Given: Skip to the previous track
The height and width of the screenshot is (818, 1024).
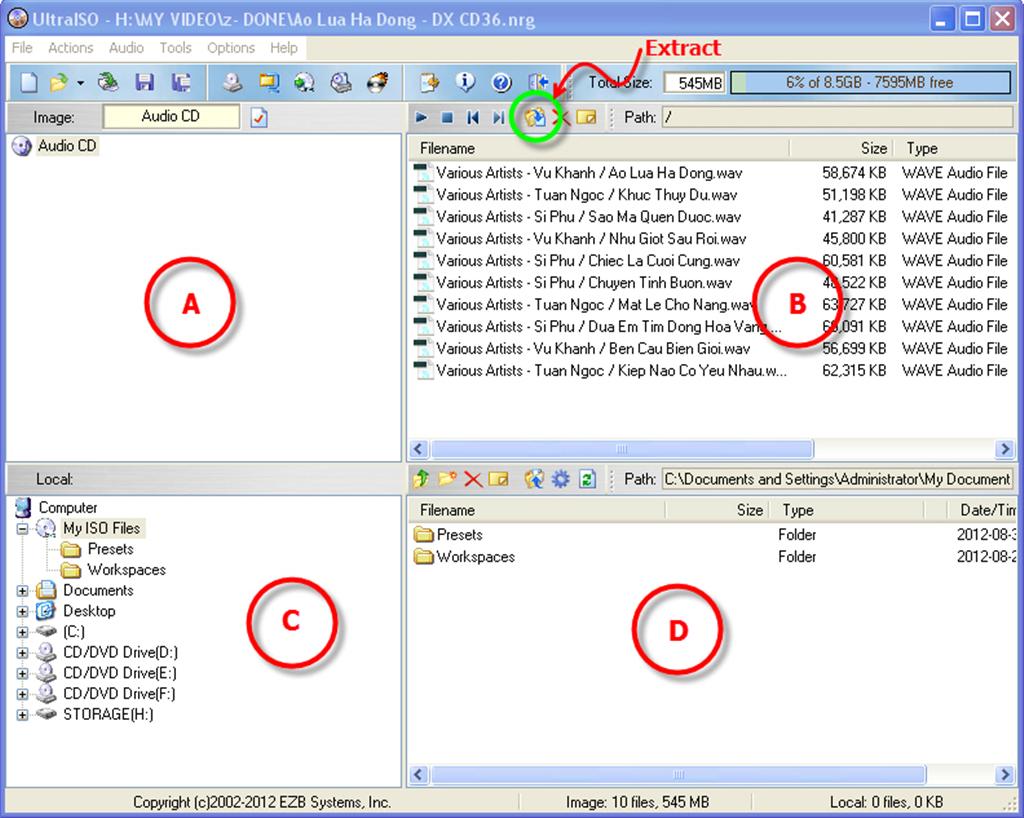Looking at the screenshot, I should [x=473, y=118].
